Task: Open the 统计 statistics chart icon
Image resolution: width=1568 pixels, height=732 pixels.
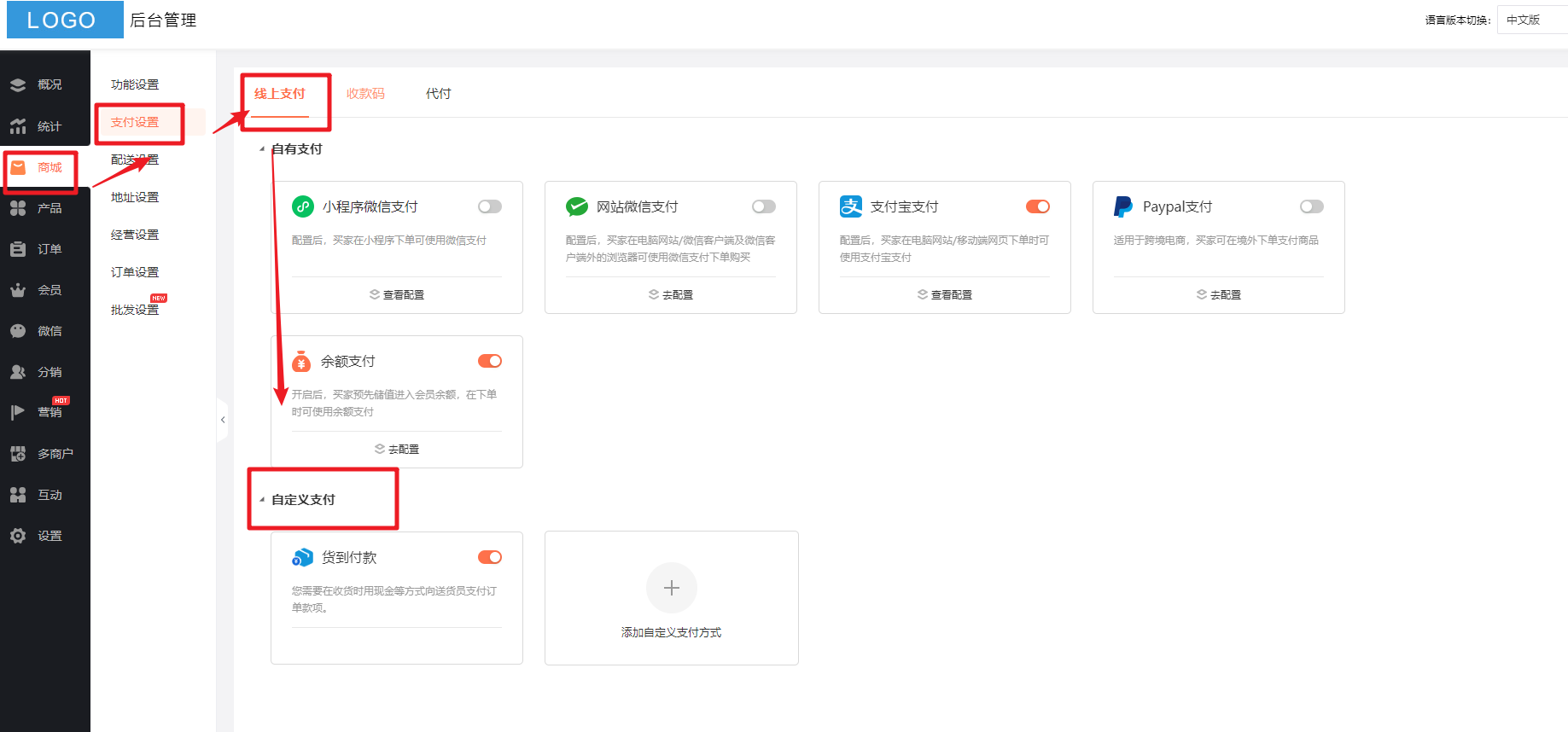Action: [18, 126]
